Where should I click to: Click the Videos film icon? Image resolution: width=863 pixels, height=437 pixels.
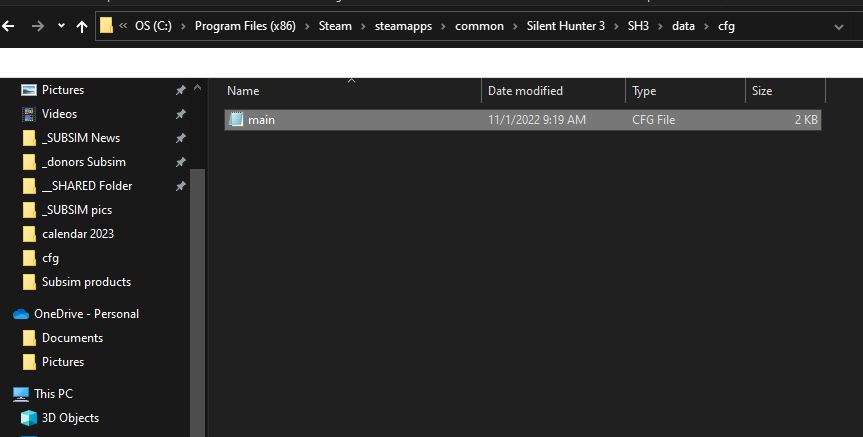[x=29, y=114]
